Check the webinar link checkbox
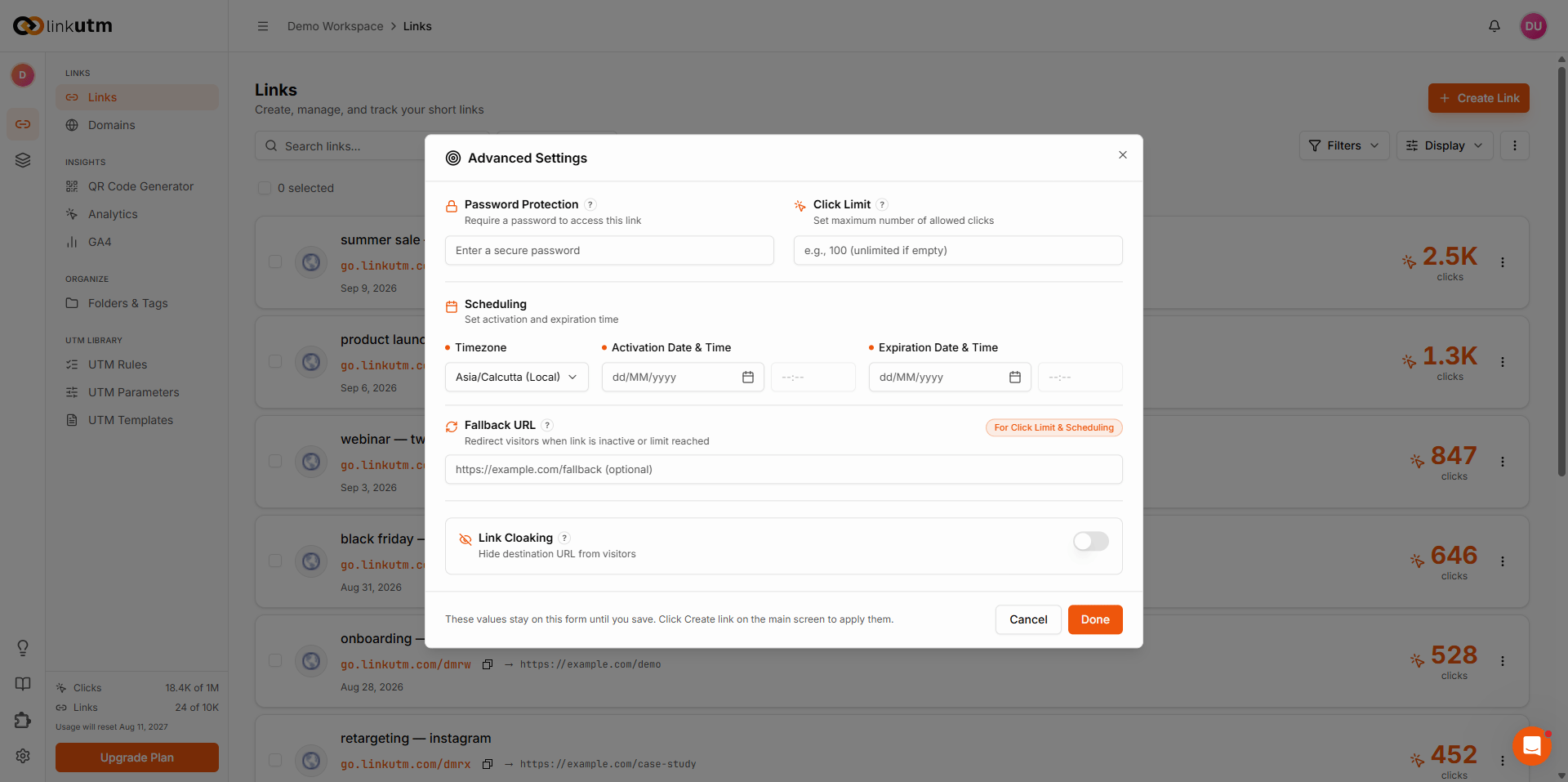This screenshot has height=782, width=1568. coord(275,462)
